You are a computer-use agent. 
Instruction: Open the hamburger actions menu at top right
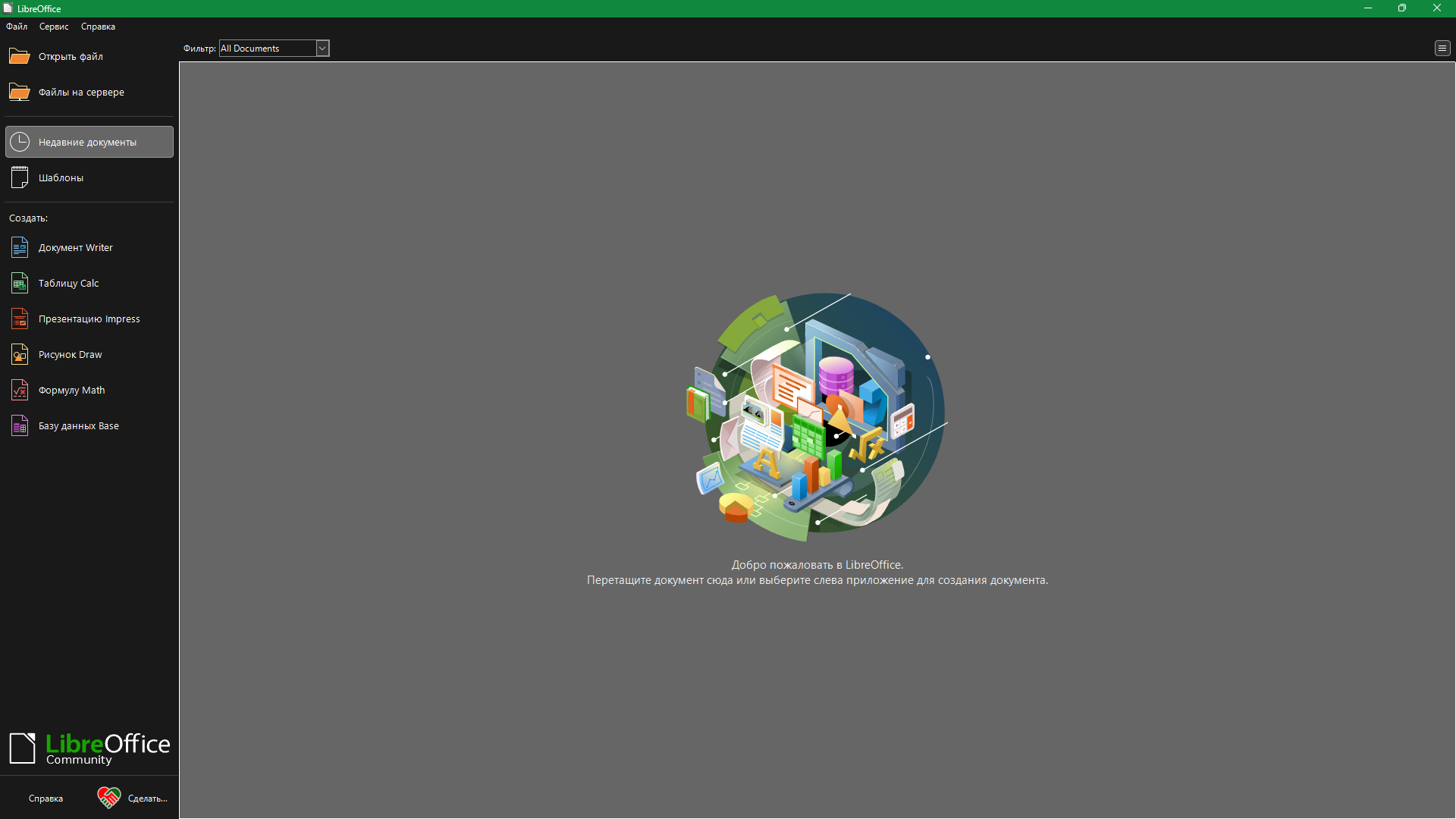[x=1442, y=49]
